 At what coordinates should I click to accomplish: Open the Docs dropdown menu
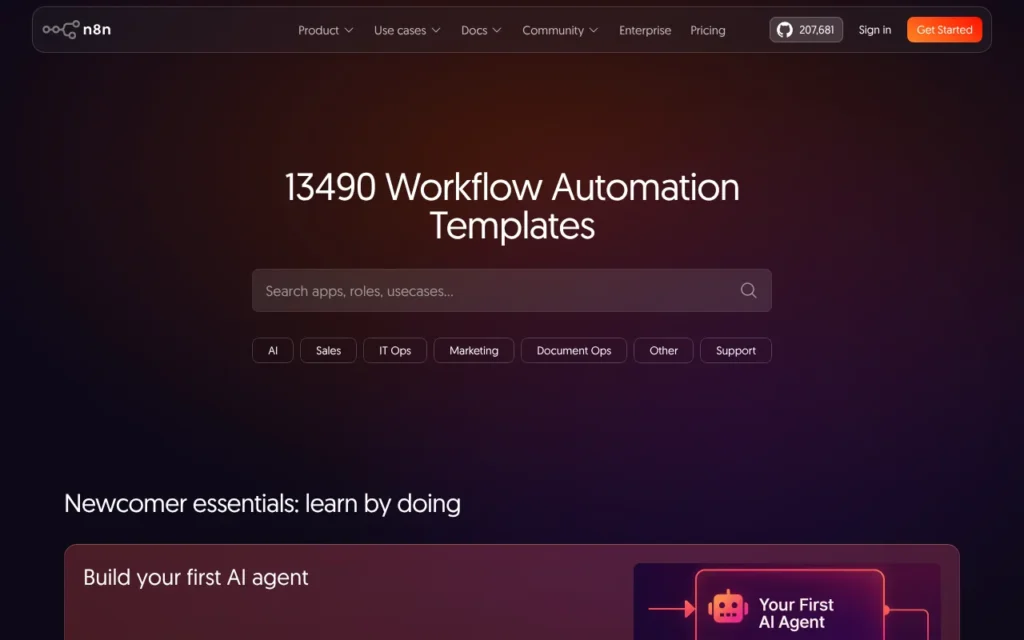pos(481,30)
